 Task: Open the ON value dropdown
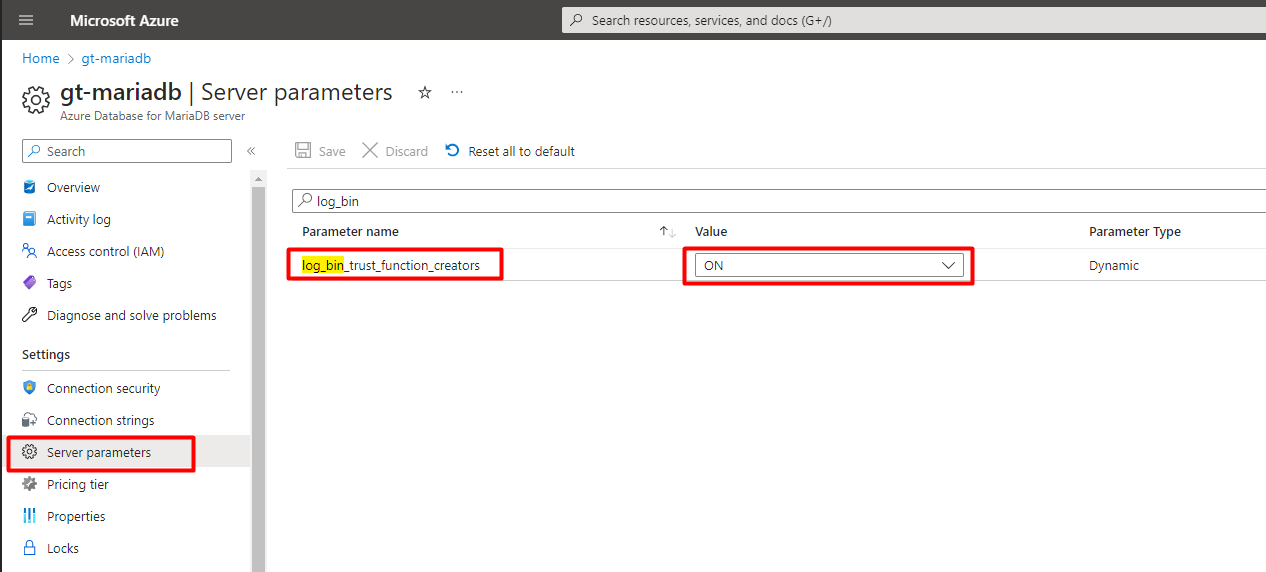pos(829,265)
